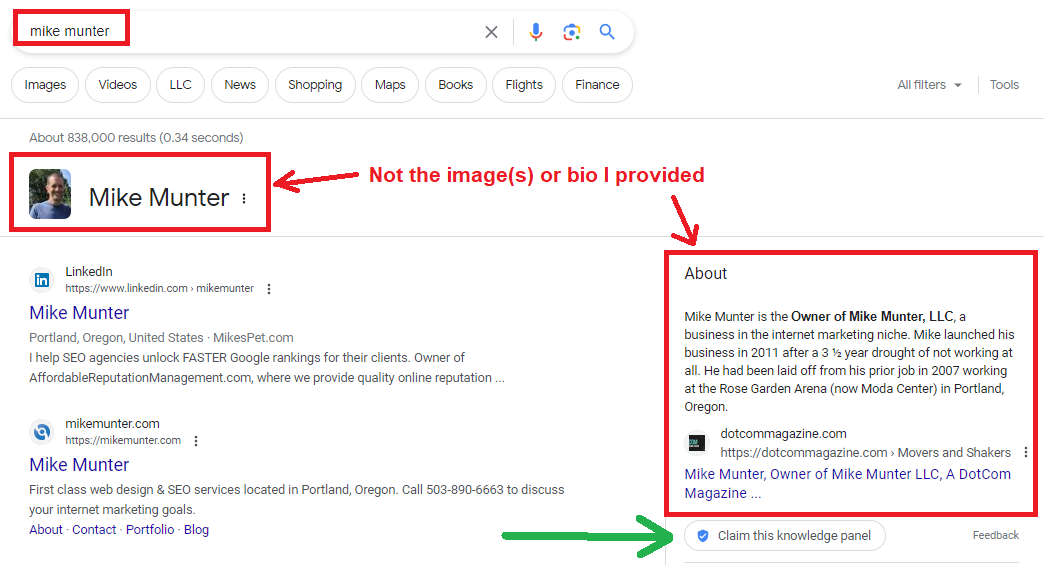Image resolution: width=1044 pixels, height=565 pixels.
Task: Click the dotcommagazine.com favicon
Action: point(696,443)
